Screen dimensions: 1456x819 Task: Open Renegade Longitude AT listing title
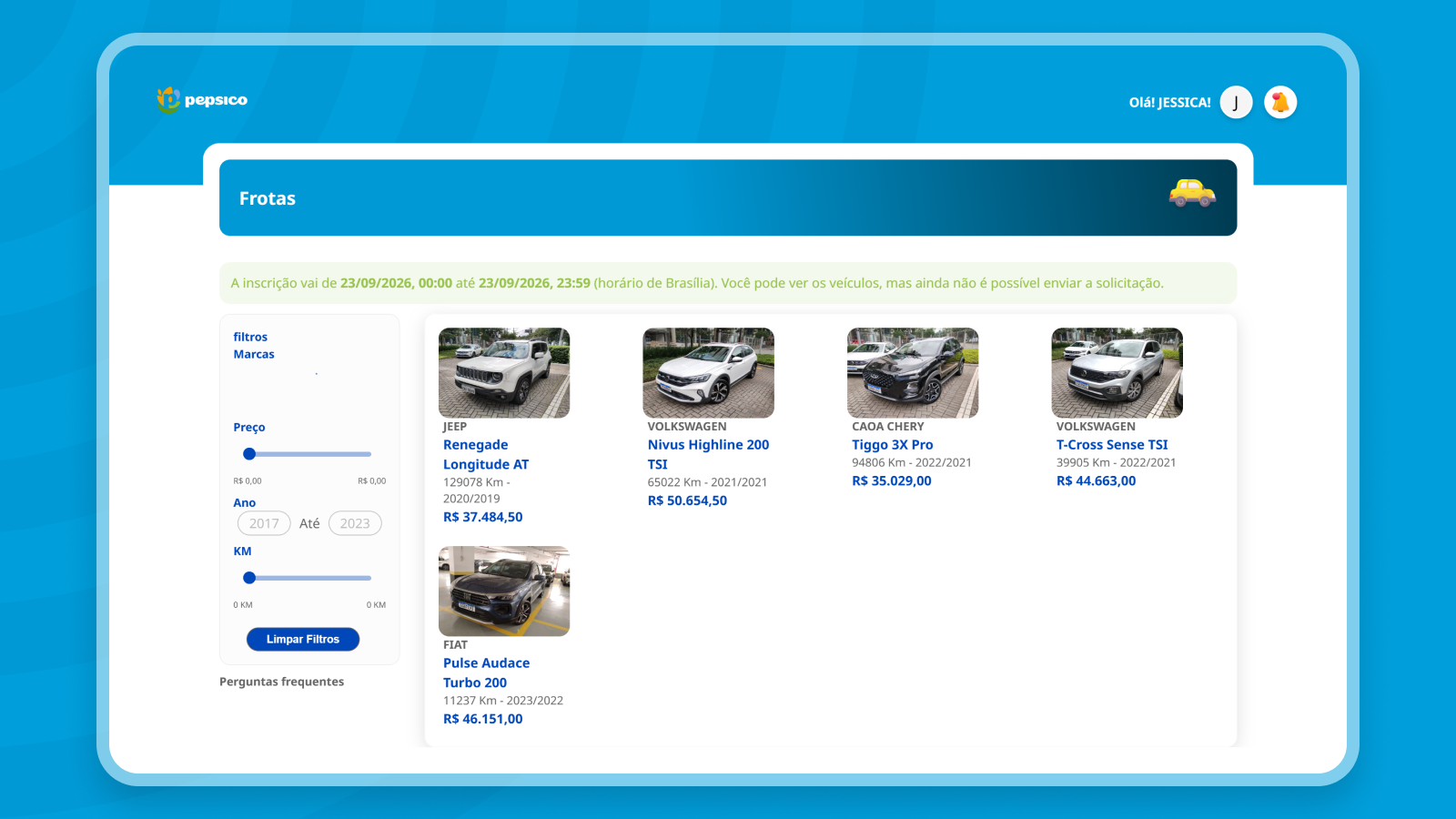pyautogui.click(x=486, y=454)
